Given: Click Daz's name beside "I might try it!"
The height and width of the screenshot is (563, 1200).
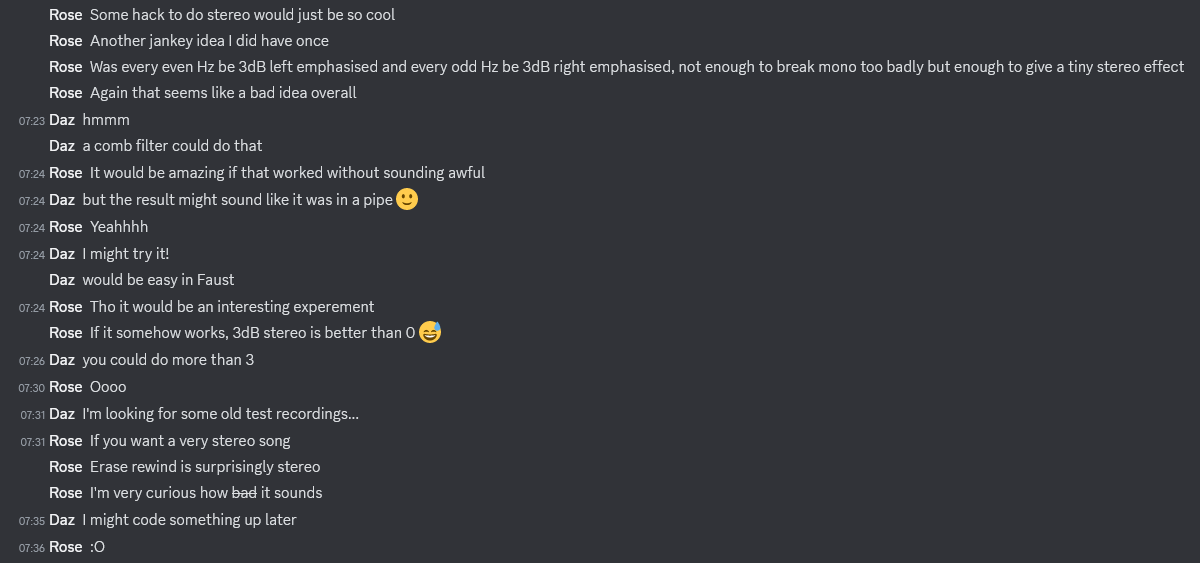Looking at the screenshot, I should 62,254.
